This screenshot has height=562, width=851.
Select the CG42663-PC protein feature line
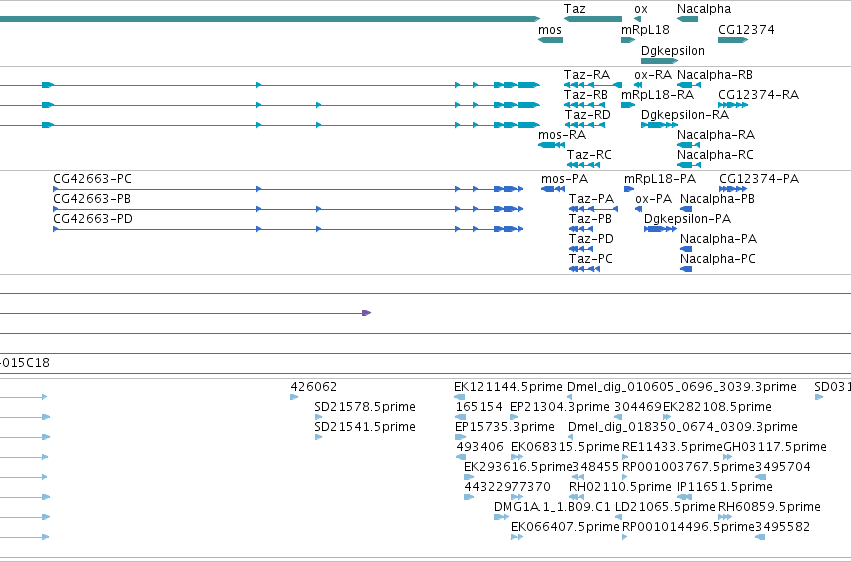288,189
